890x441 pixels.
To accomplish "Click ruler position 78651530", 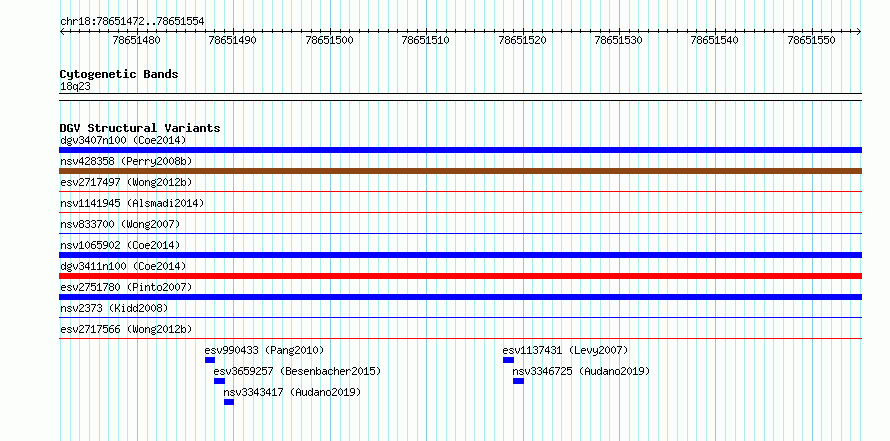I will click(619, 40).
